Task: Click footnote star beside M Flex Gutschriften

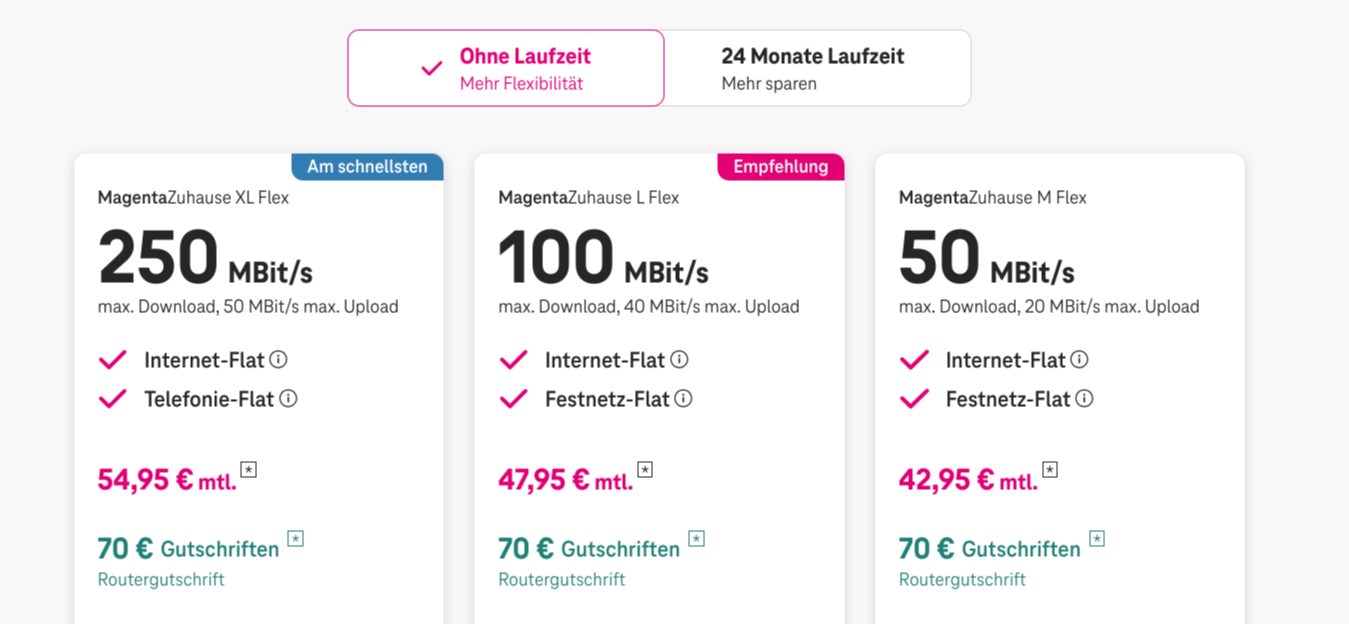Action: tap(1097, 539)
